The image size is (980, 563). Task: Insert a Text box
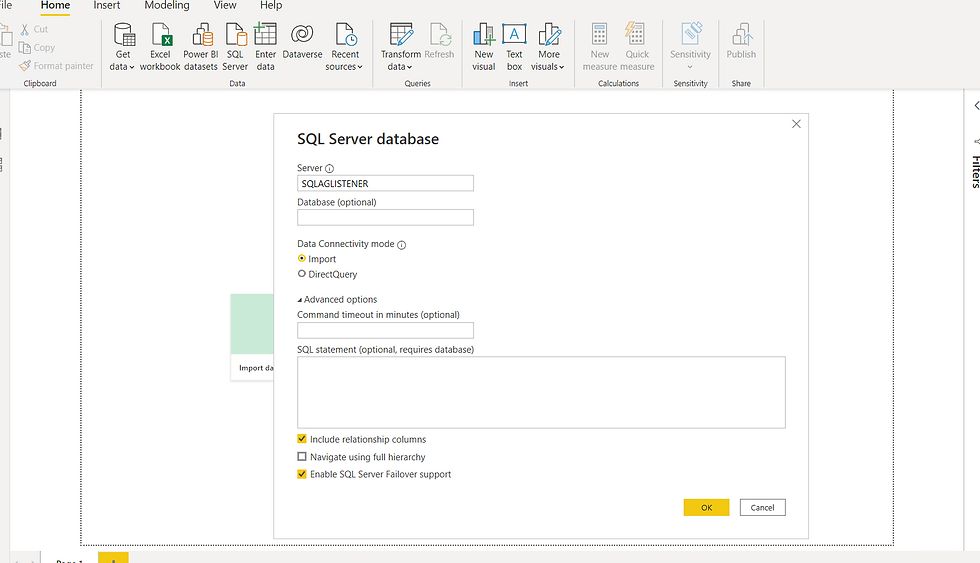pos(514,47)
